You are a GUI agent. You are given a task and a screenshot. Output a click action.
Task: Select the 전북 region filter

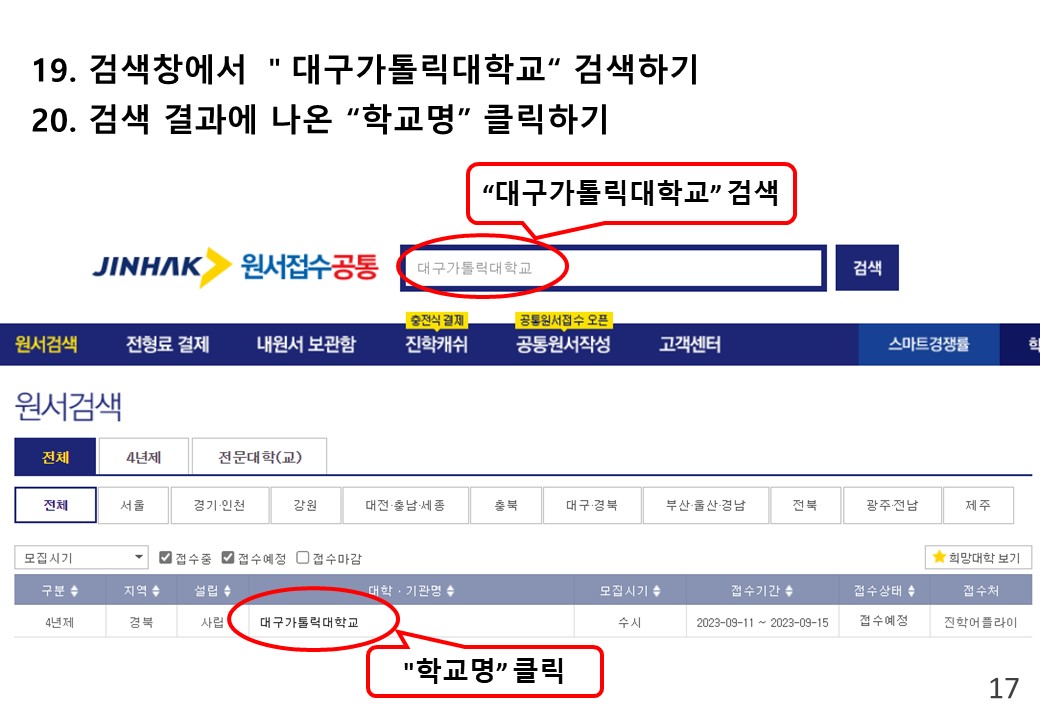click(805, 505)
